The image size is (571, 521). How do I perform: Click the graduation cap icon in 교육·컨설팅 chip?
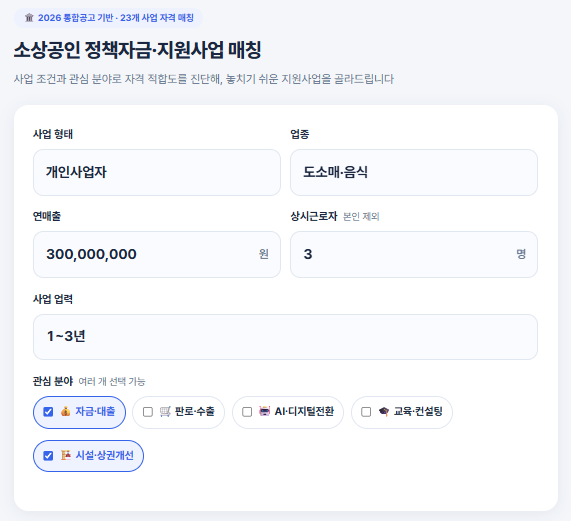coord(384,412)
